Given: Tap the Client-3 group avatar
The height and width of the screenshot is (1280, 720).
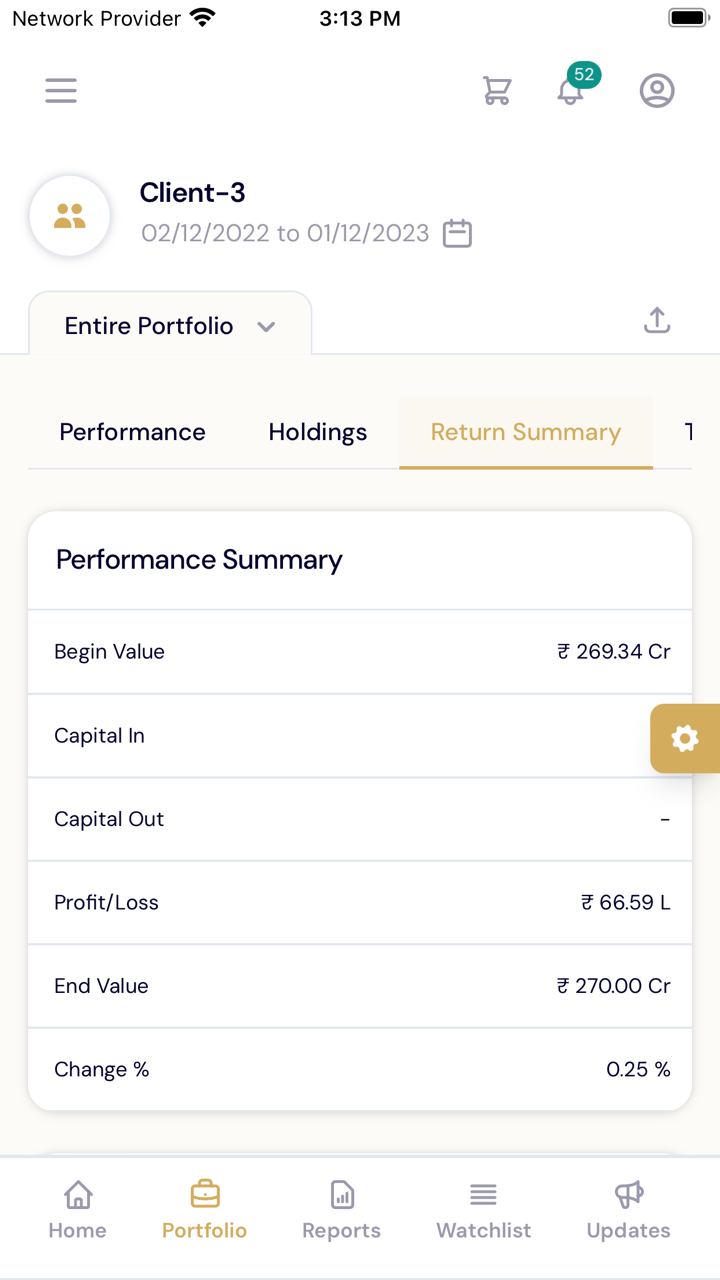Looking at the screenshot, I should pyautogui.click(x=70, y=215).
